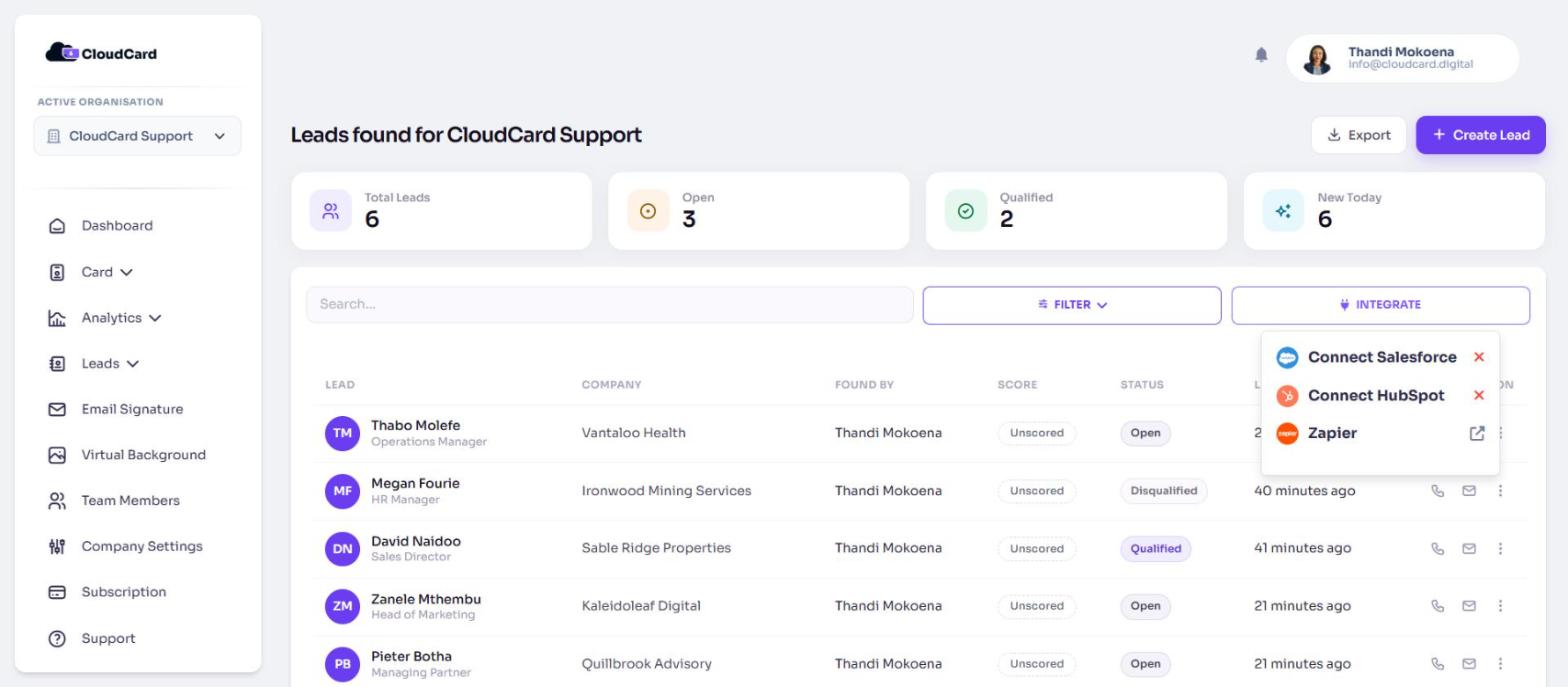Click the Export button
Viewport: 1568px width, 687px height.
[1358, 135]
